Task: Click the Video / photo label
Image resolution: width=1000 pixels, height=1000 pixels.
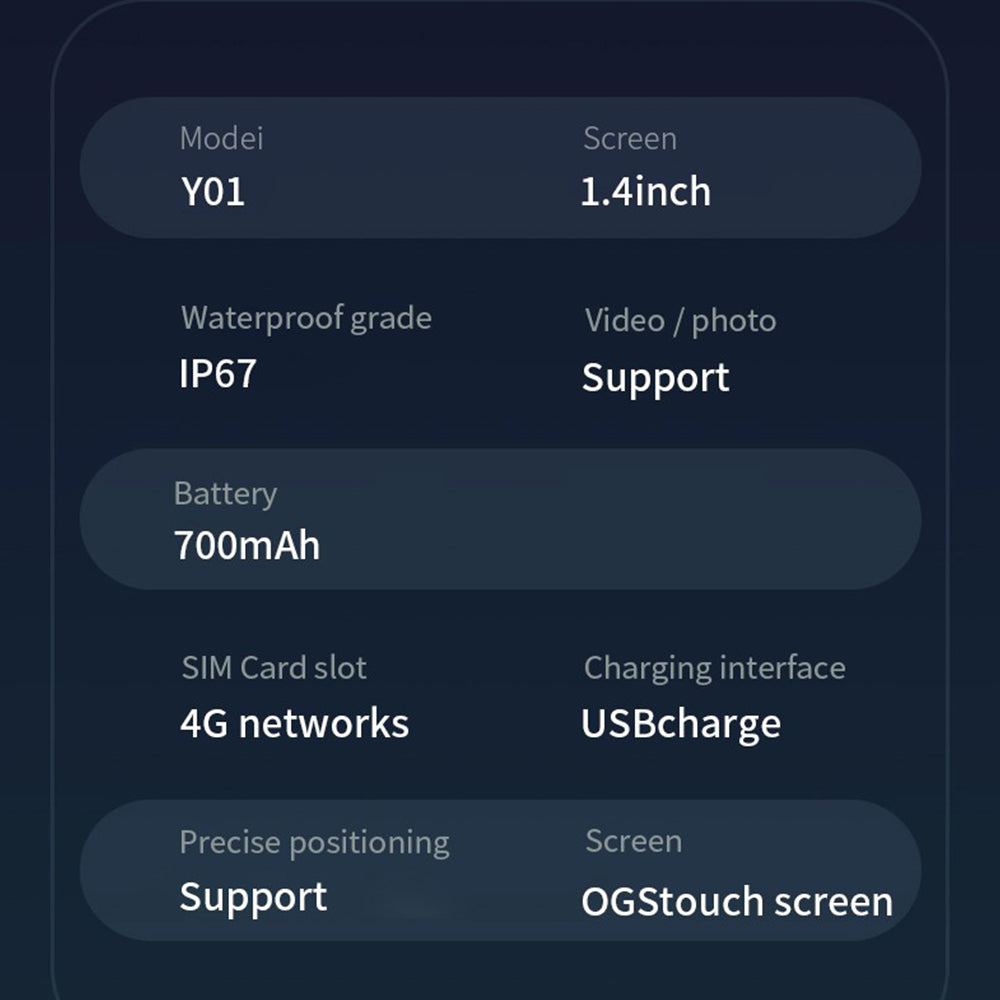Action: [680, 320]
